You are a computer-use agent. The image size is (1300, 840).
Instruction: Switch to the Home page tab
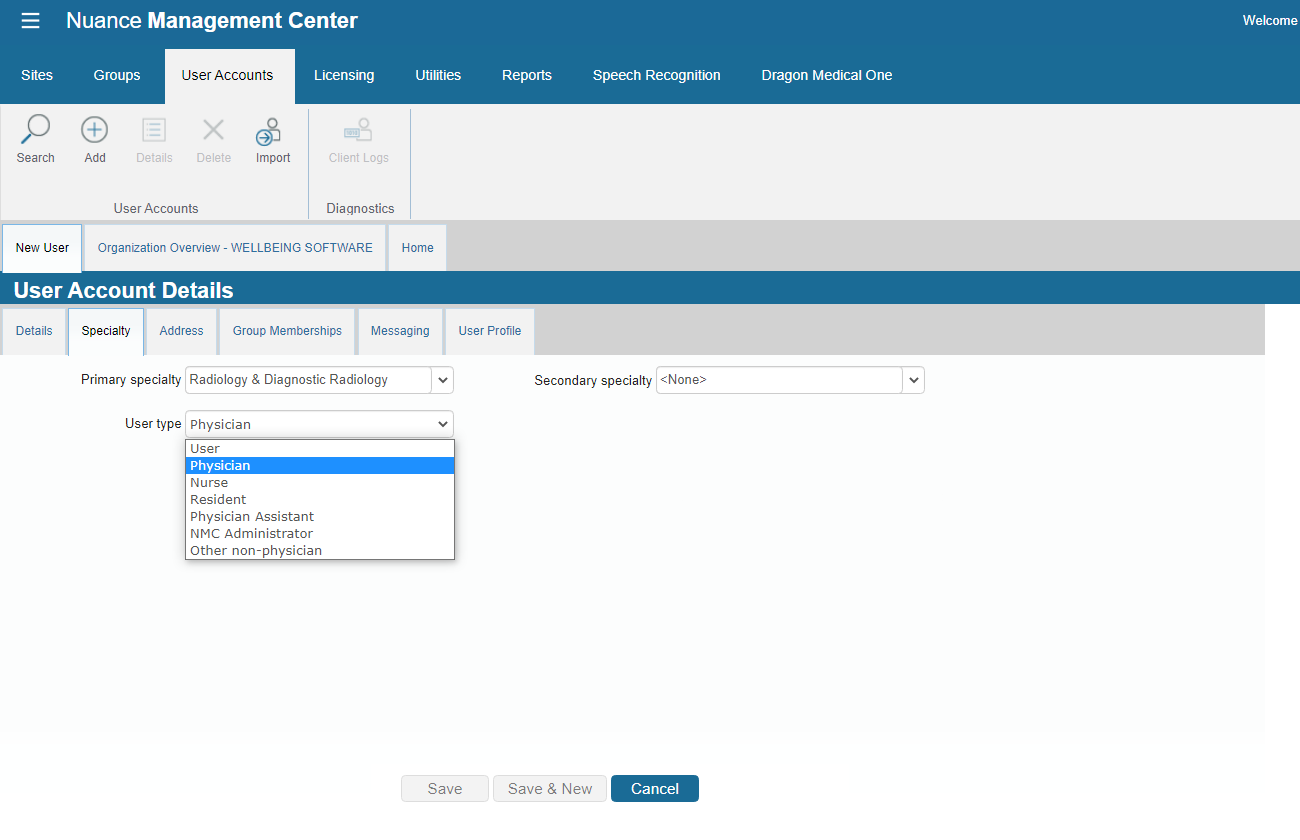click(x=418, y=248)
